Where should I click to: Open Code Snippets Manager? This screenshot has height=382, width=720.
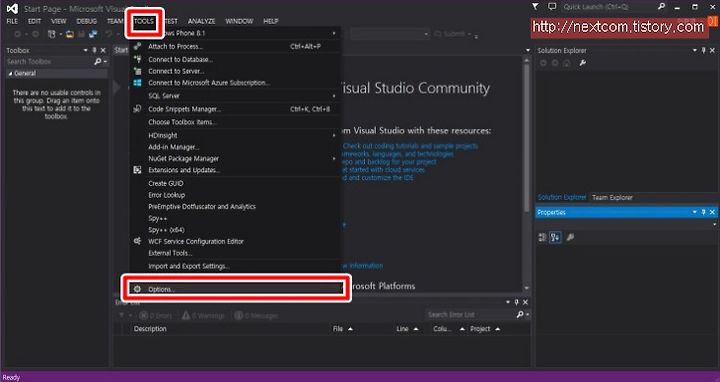pos(236,109)
